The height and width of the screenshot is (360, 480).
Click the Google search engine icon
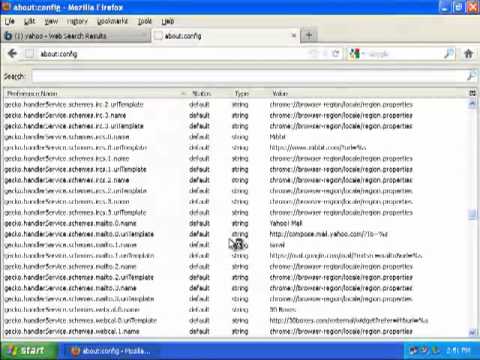tap(354, 54)
